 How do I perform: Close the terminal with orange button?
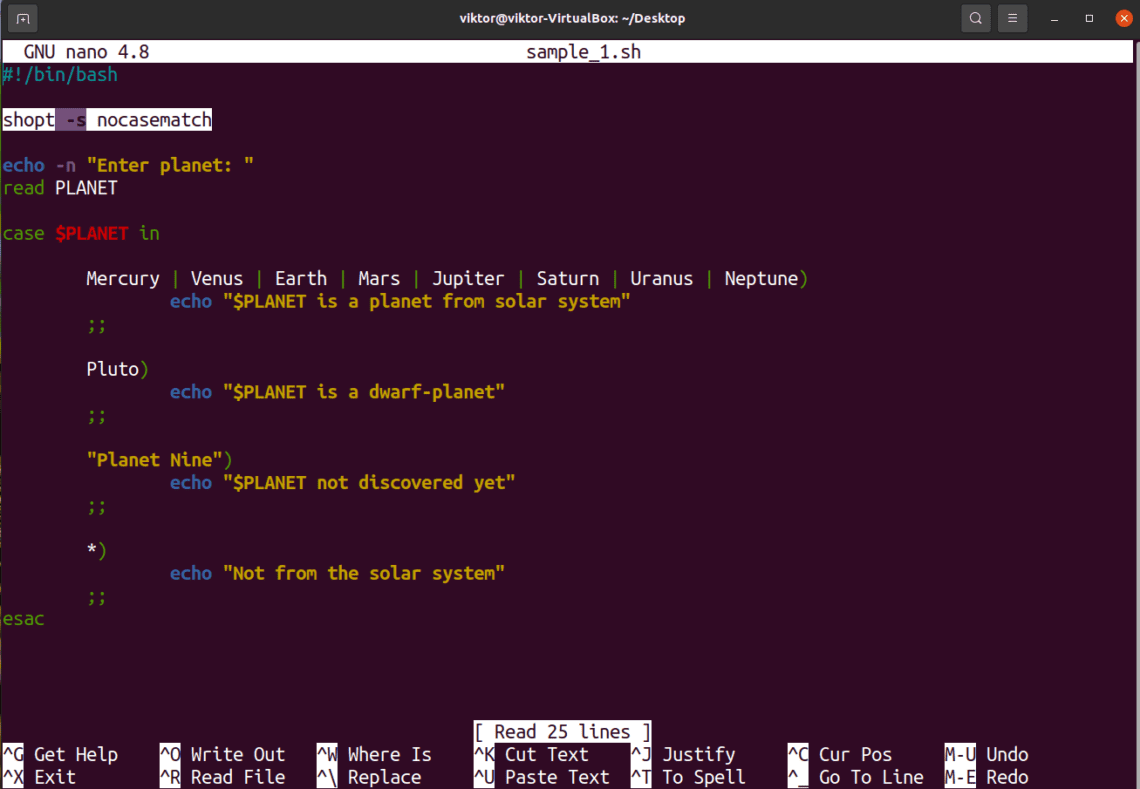(1124, 19)
